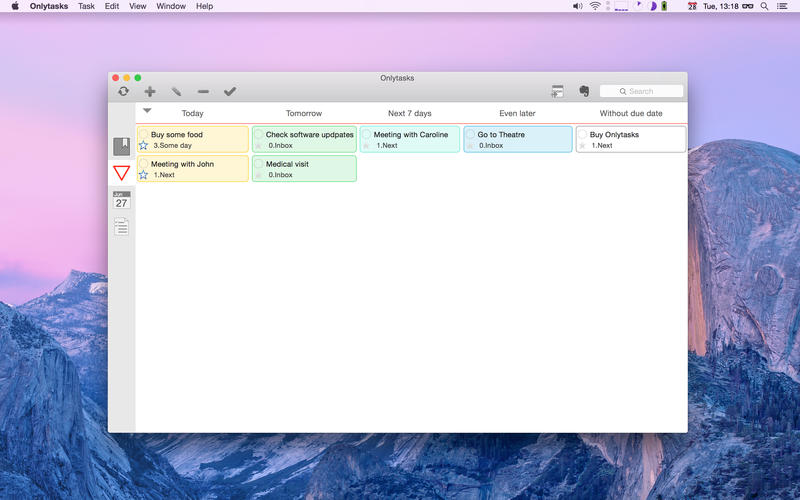Toggle star on Medical visit task
Screen dimensions: 800x500
click(x=258, y=175)
